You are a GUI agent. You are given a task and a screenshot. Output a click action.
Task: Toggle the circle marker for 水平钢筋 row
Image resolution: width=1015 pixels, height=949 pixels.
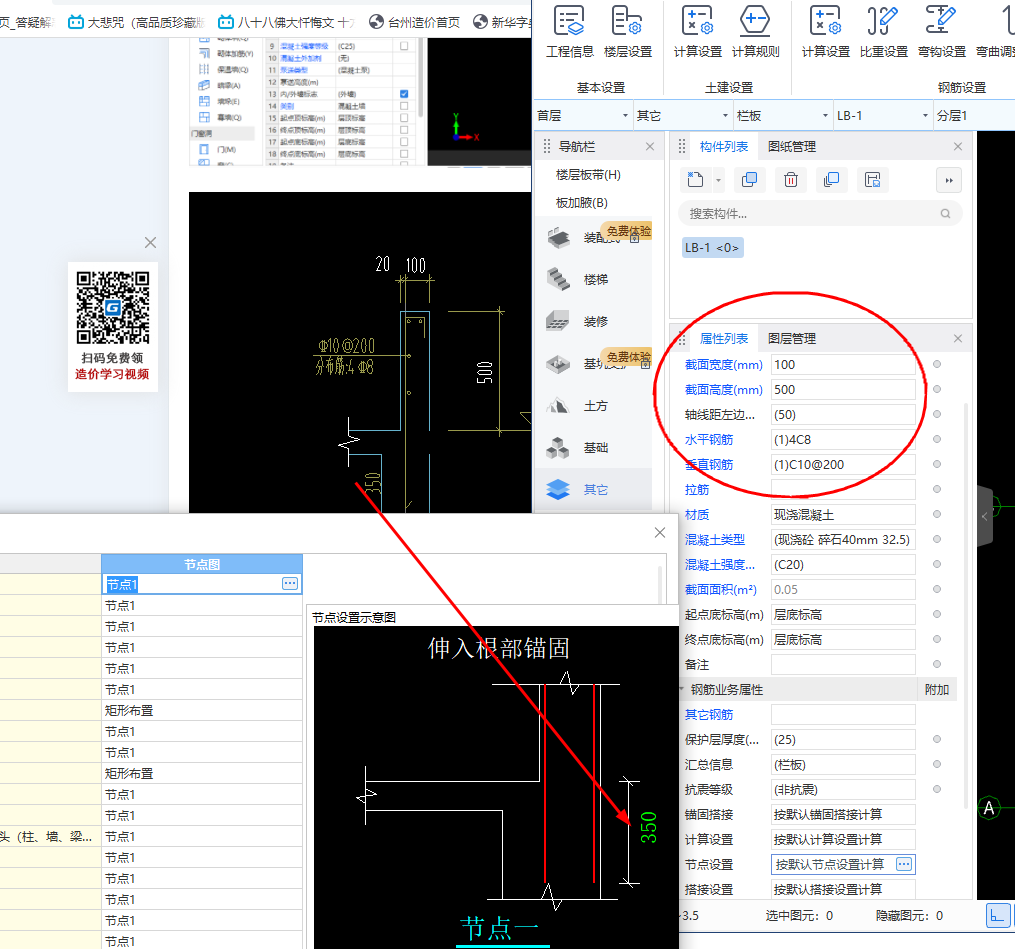pos(937,439)
